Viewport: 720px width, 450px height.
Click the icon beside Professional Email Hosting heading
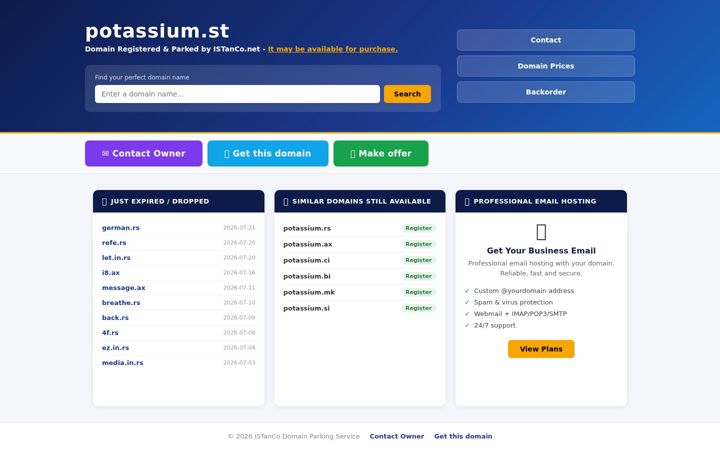point(467,202)
